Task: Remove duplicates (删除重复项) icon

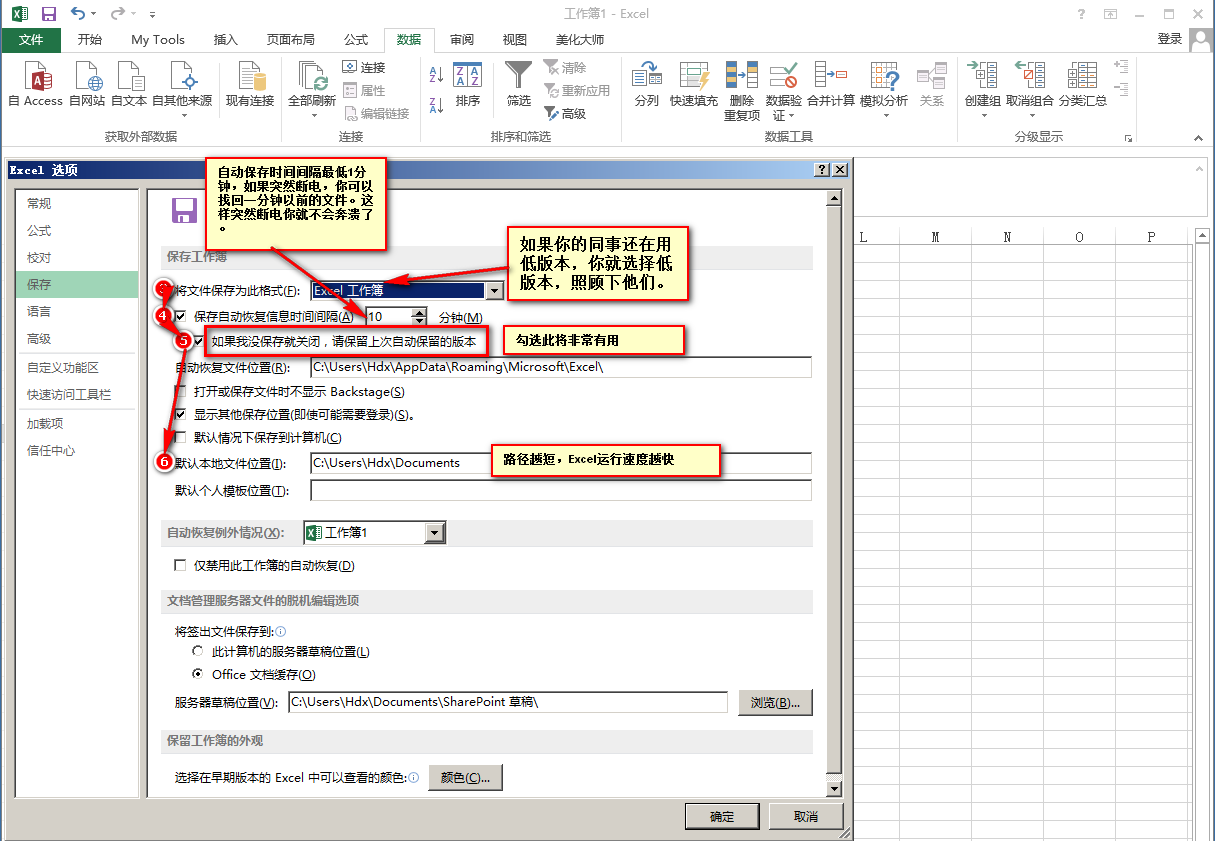Action: pyautogui.click(x=742, y=77)
